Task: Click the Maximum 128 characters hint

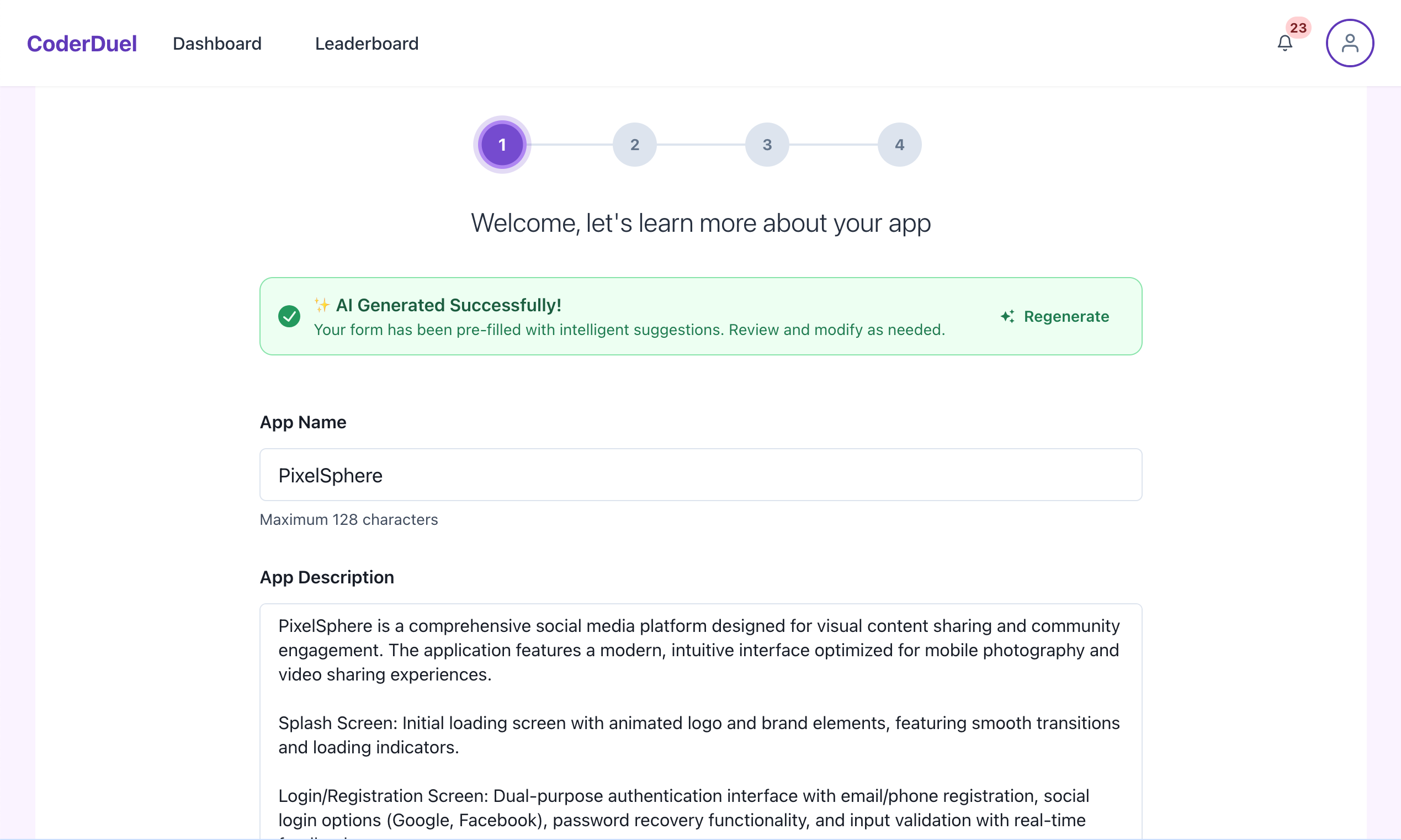Action: [x=349, y=520]
